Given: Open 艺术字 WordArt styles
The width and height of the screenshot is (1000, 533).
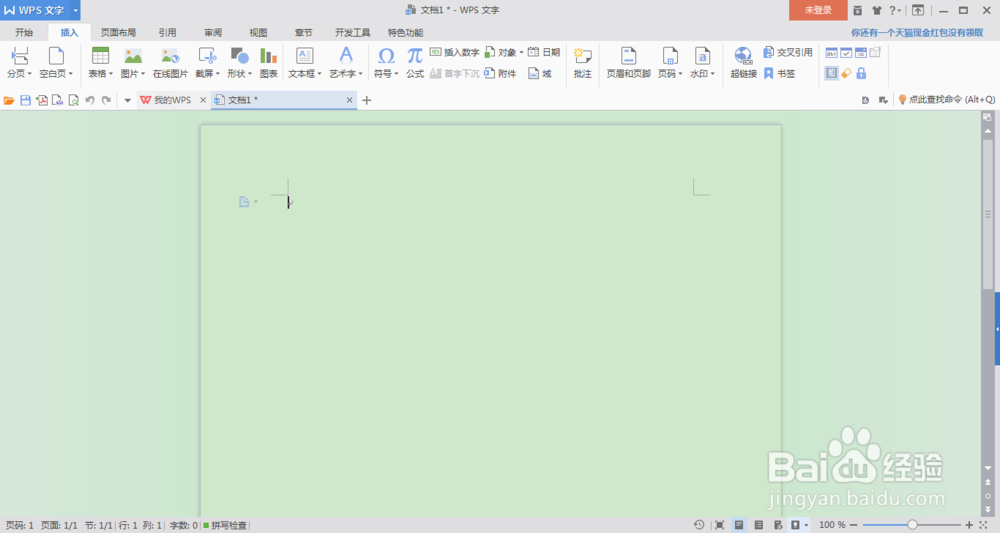Looking at the screenshot, I should point(346,62).
